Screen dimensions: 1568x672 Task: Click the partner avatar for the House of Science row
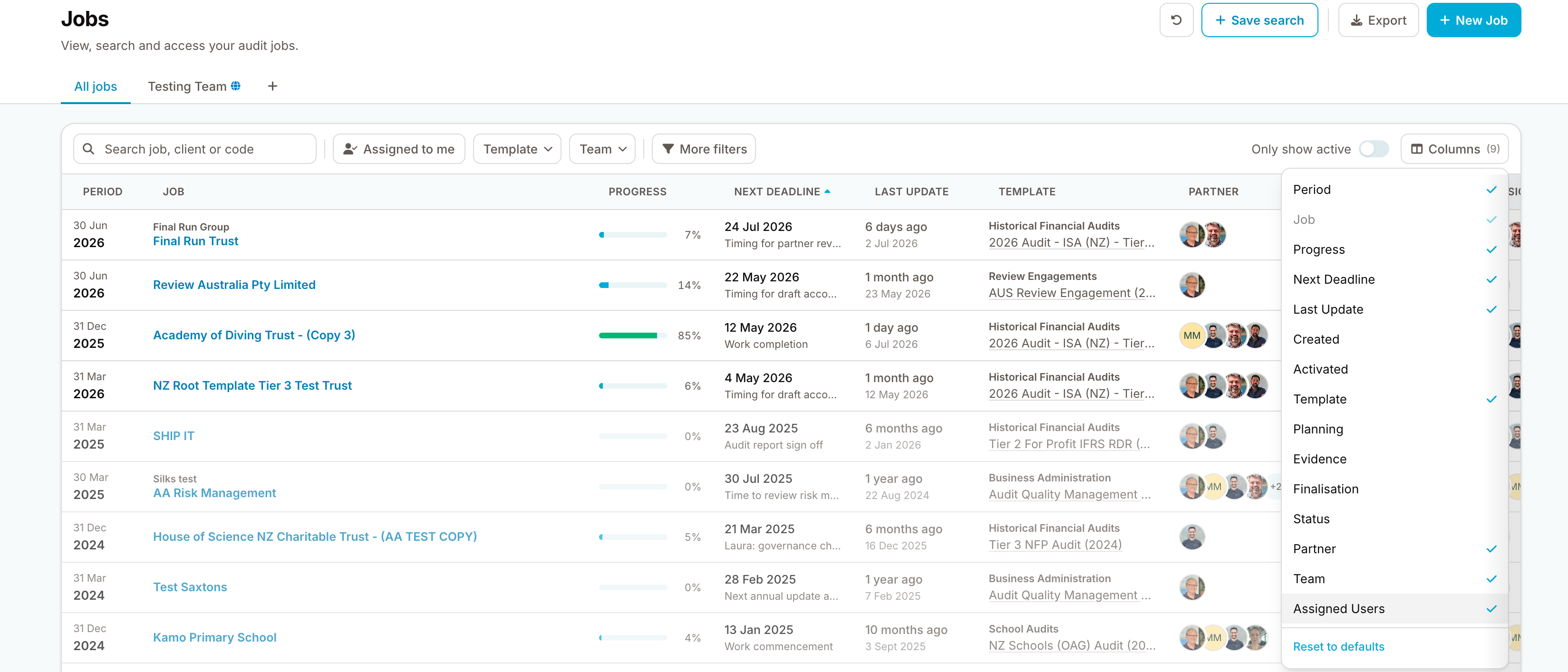point(1192,537)
